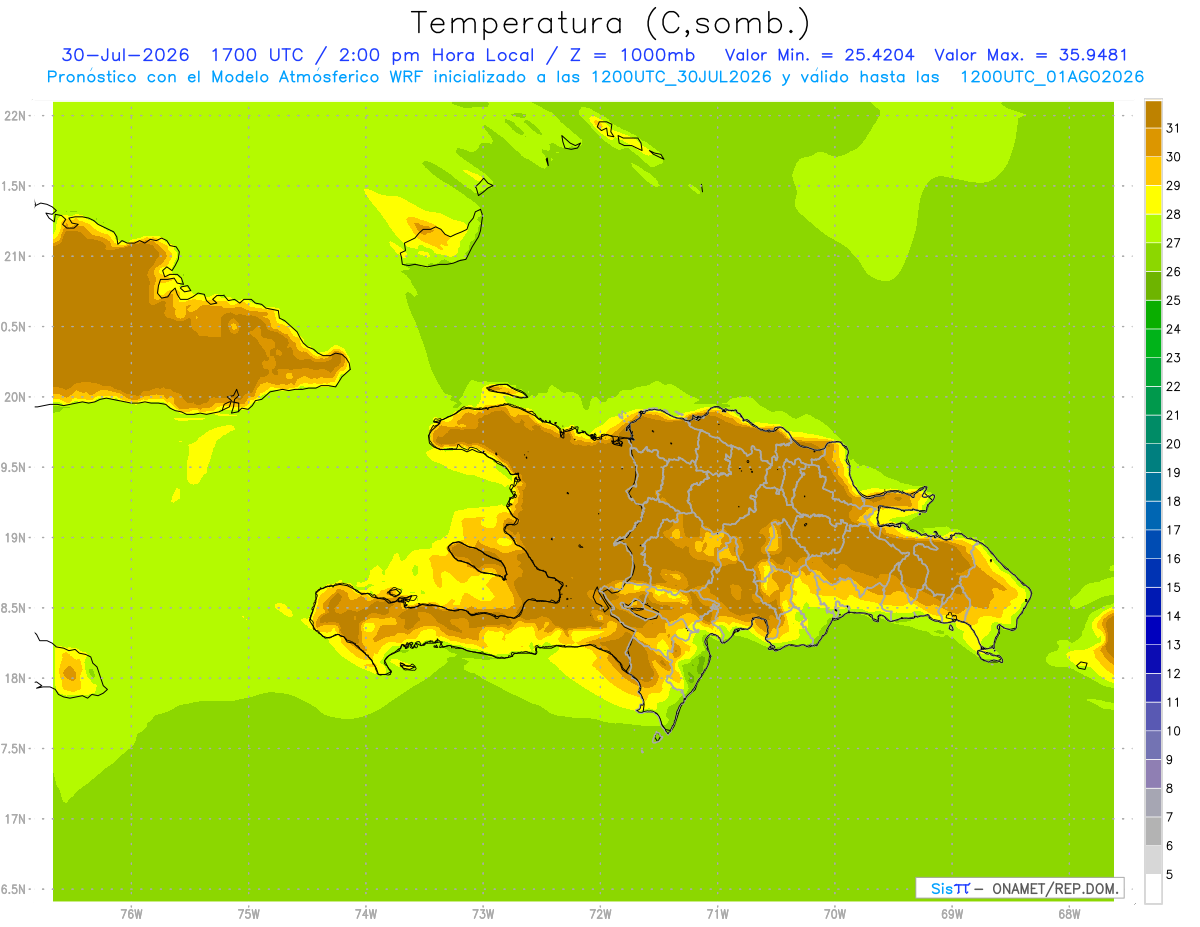Viewport: 1200px width, 927px height.
Task: Click the '10' colorbar value label
Action: pos(1173,731)
